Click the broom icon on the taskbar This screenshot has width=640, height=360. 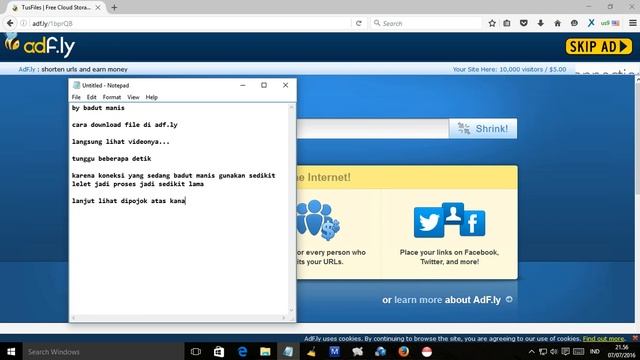point(311,351)
